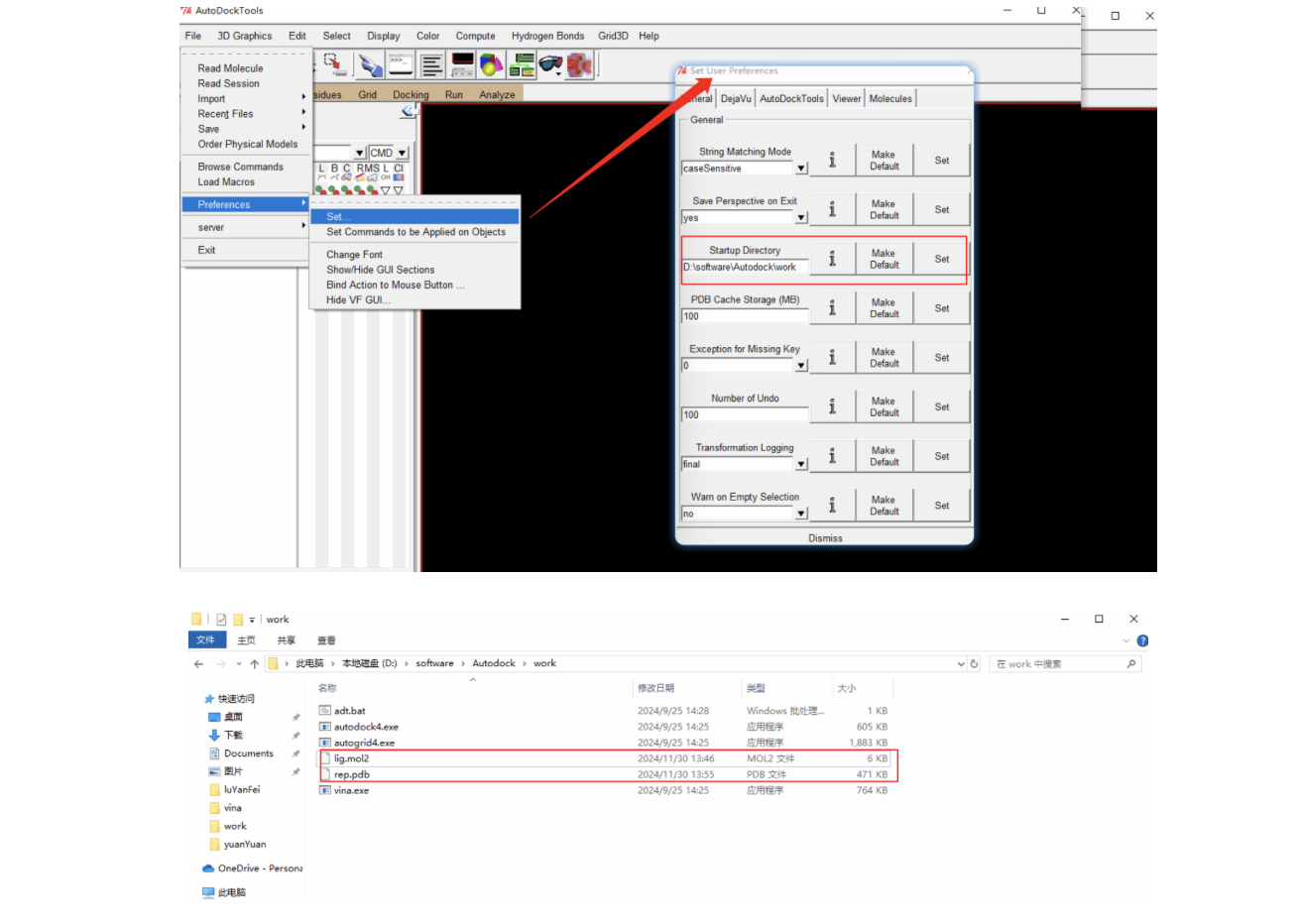Switch to the AutoDockTools preferences tab

pyautogui.click(x=791, y=98)
